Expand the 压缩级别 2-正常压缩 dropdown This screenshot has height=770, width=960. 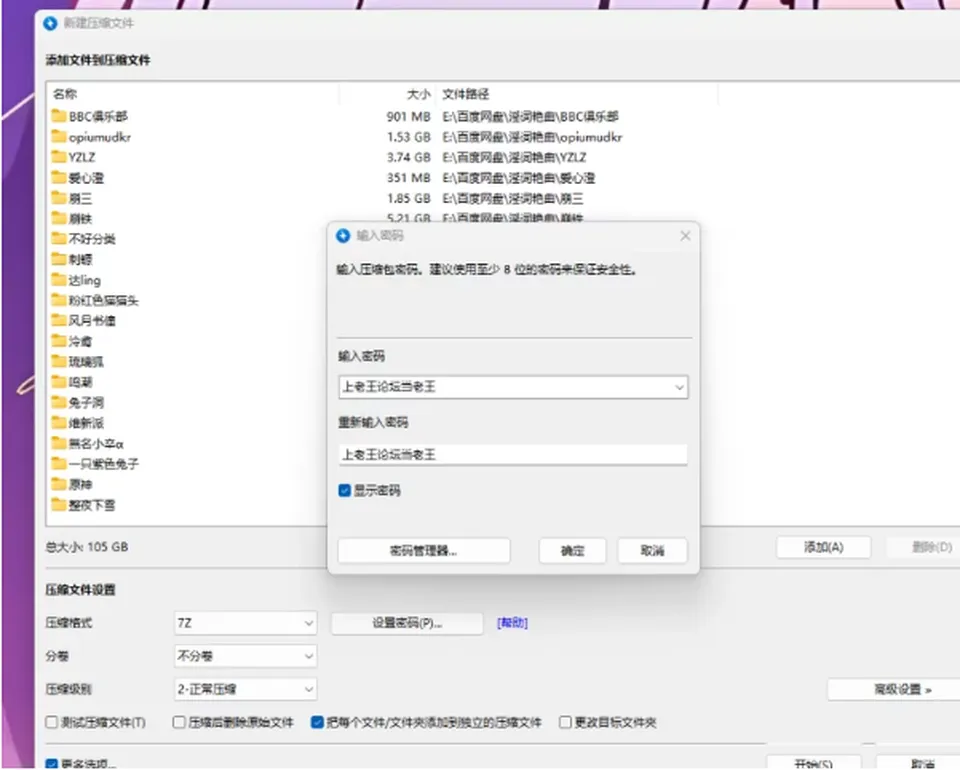tap(245, 689)
